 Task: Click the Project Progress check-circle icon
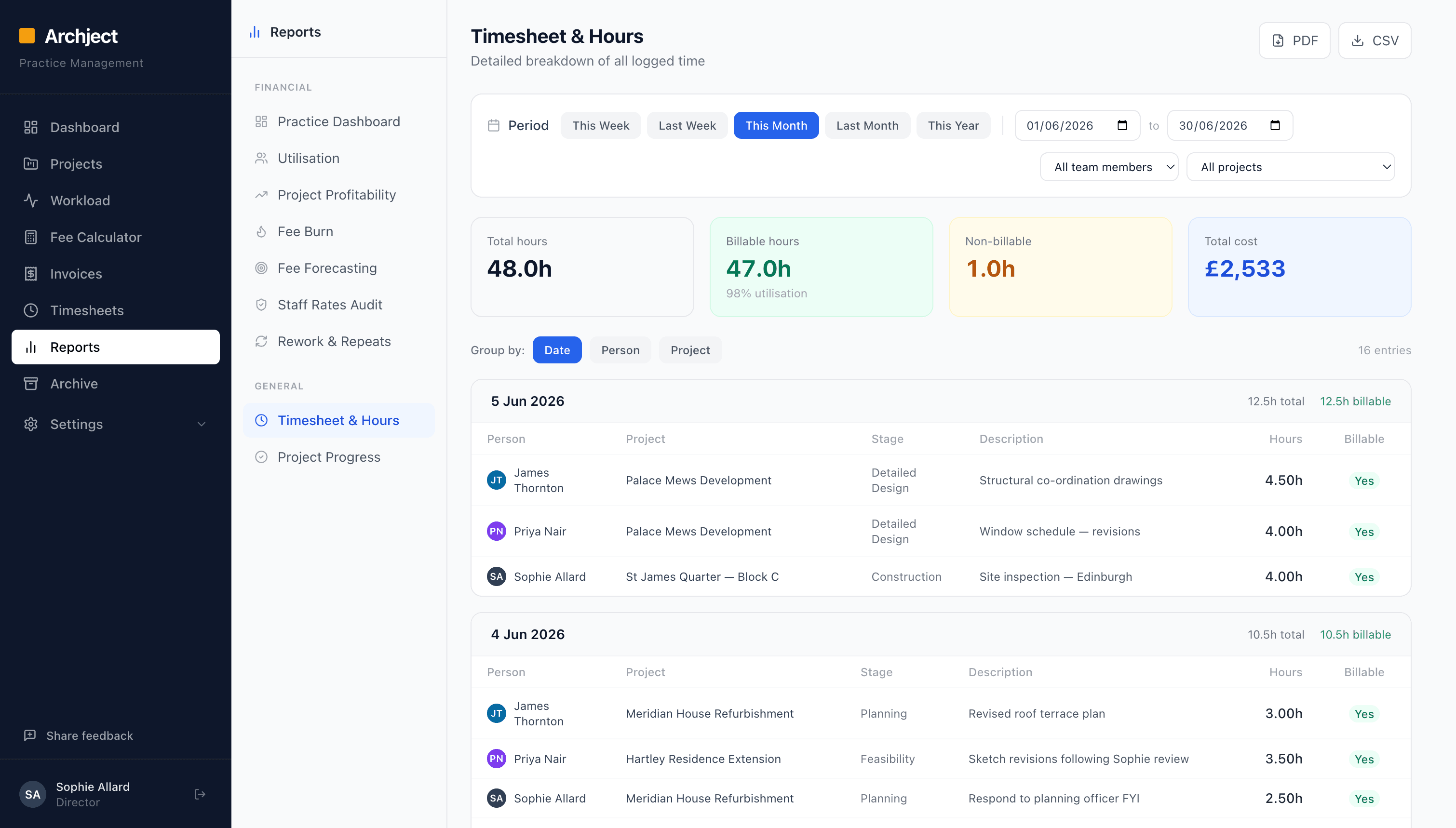[x=261, y=457]
